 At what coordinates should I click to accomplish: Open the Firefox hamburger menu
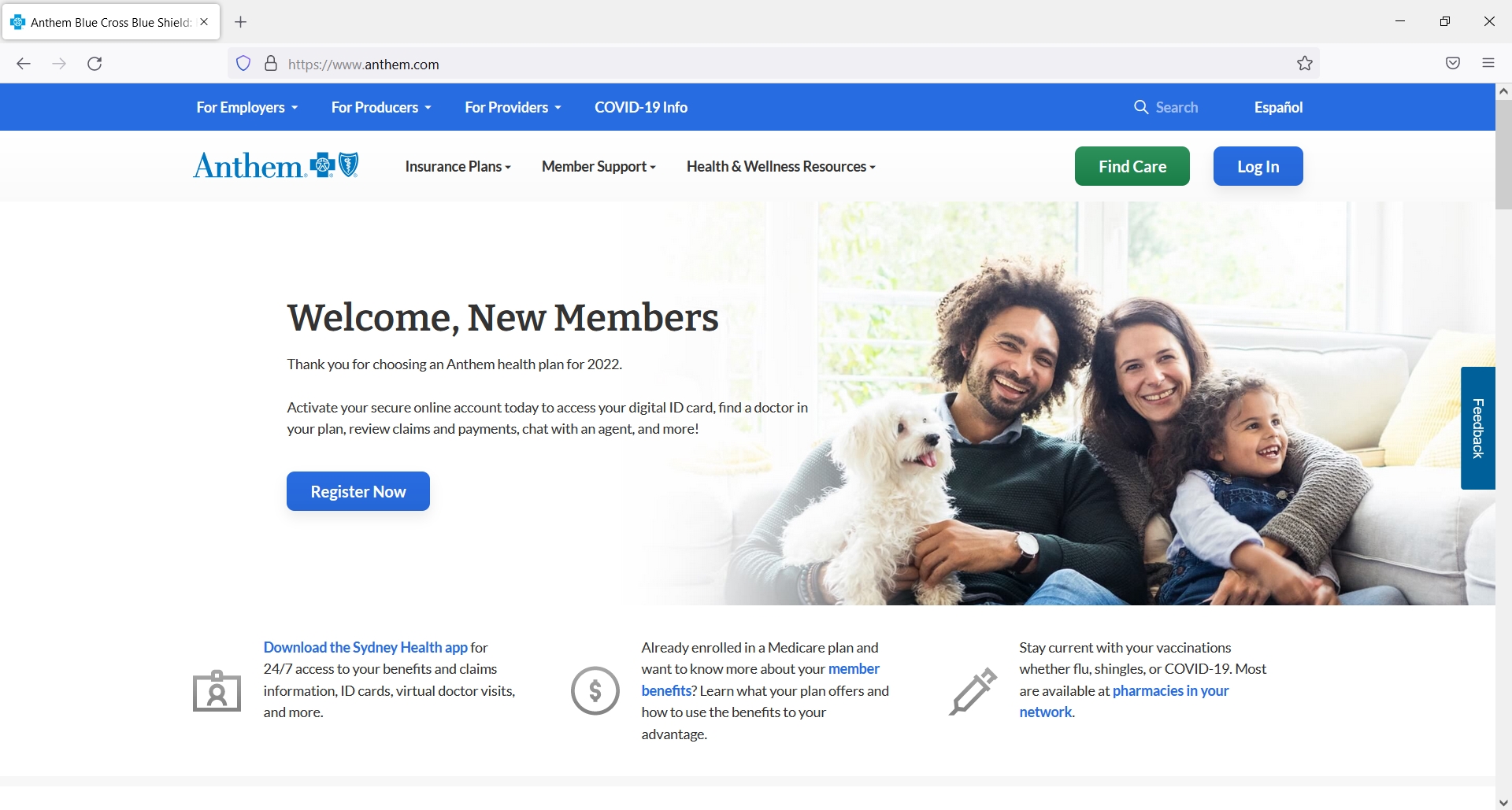tap(1488, 64)
